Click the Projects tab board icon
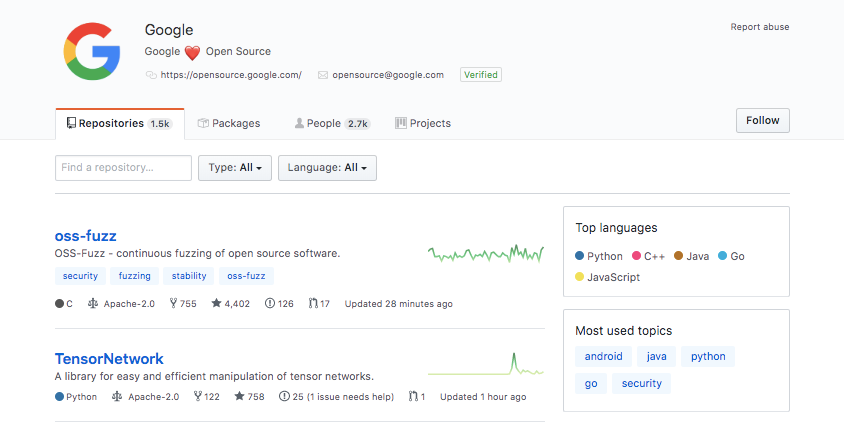 click(400, 123)
